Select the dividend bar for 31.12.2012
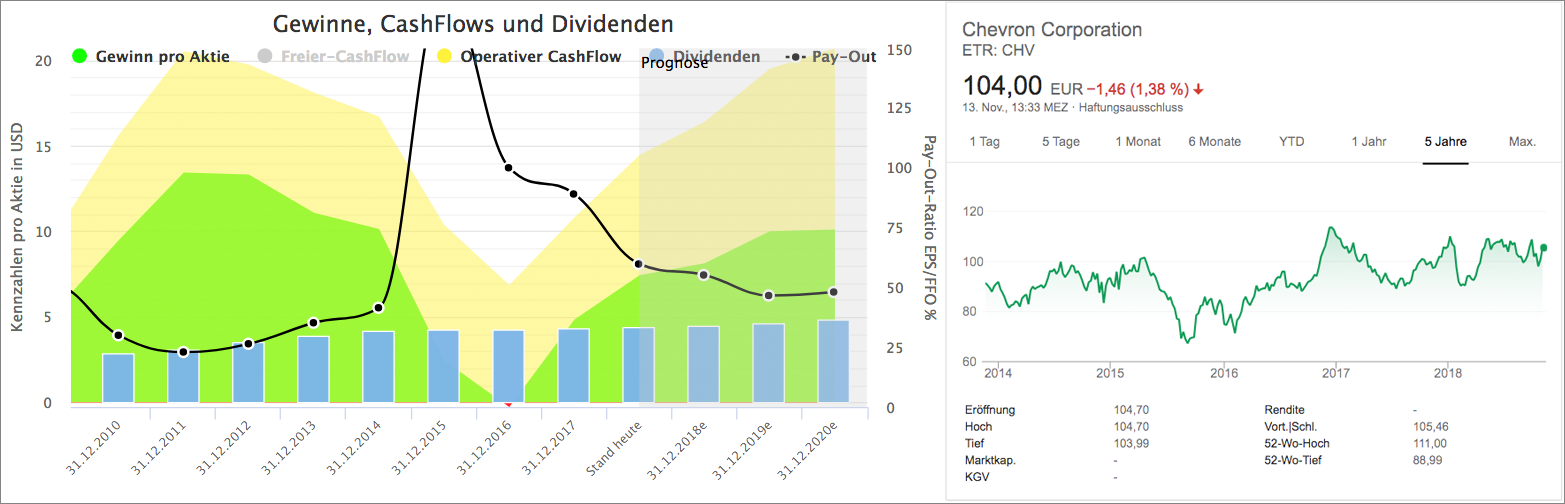The height and width of the screenshot is (504, 1565). pyautogui.click(x=248, y=372)
